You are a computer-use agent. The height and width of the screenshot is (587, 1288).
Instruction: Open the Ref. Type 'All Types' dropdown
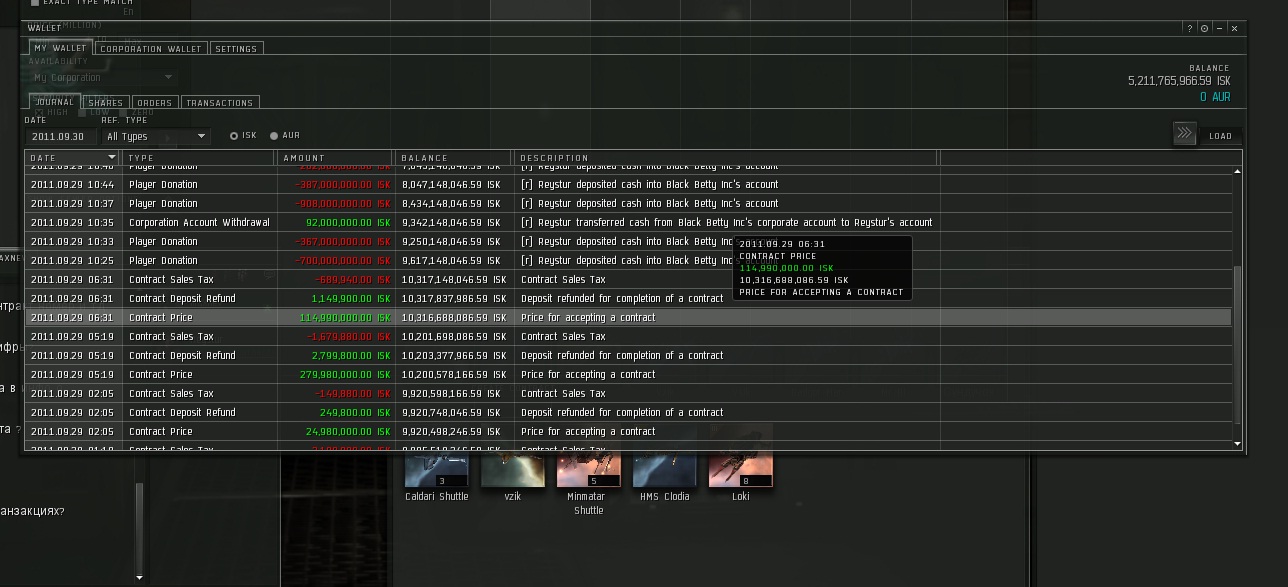(156, 136)
